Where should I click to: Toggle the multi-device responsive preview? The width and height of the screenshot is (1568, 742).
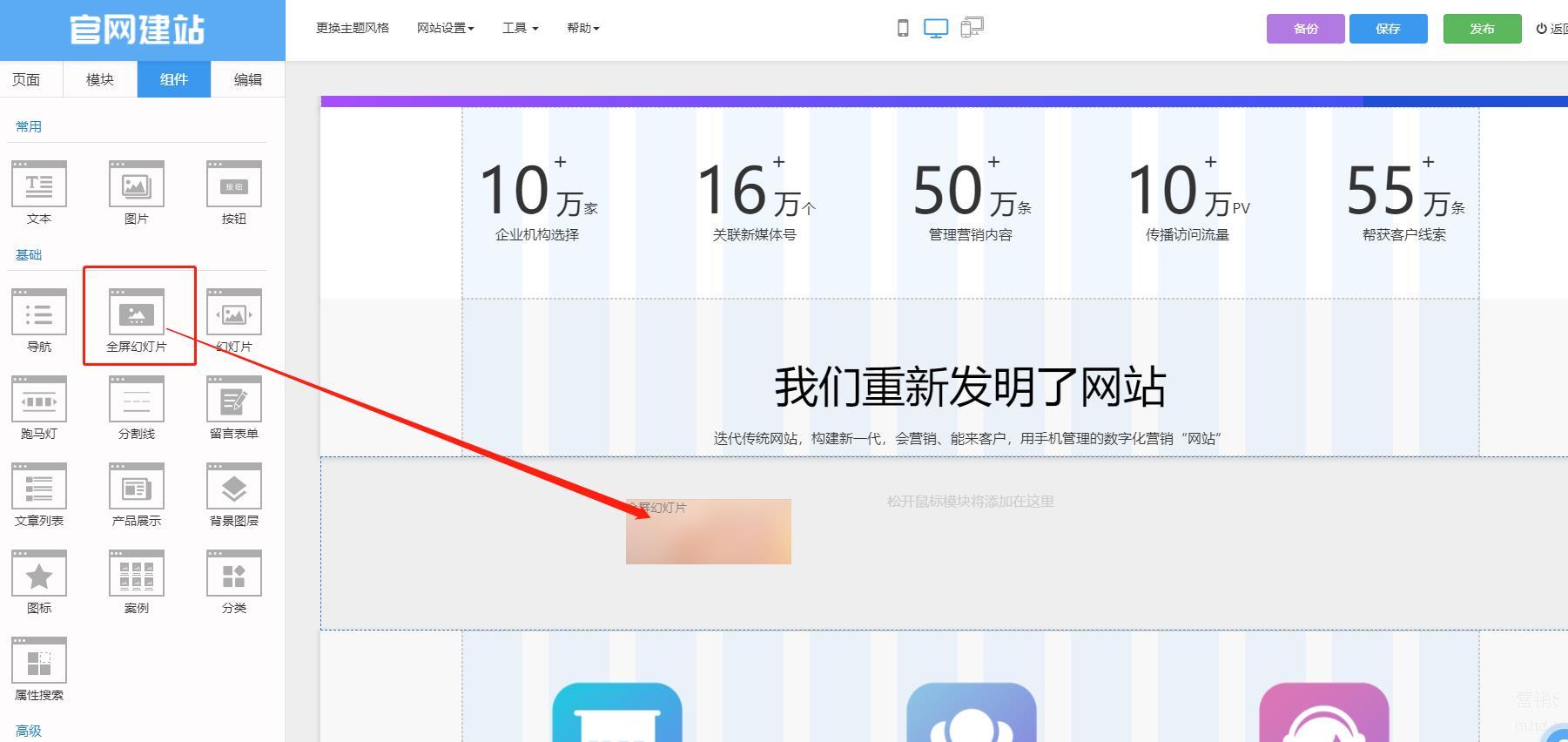coord(972,28)
